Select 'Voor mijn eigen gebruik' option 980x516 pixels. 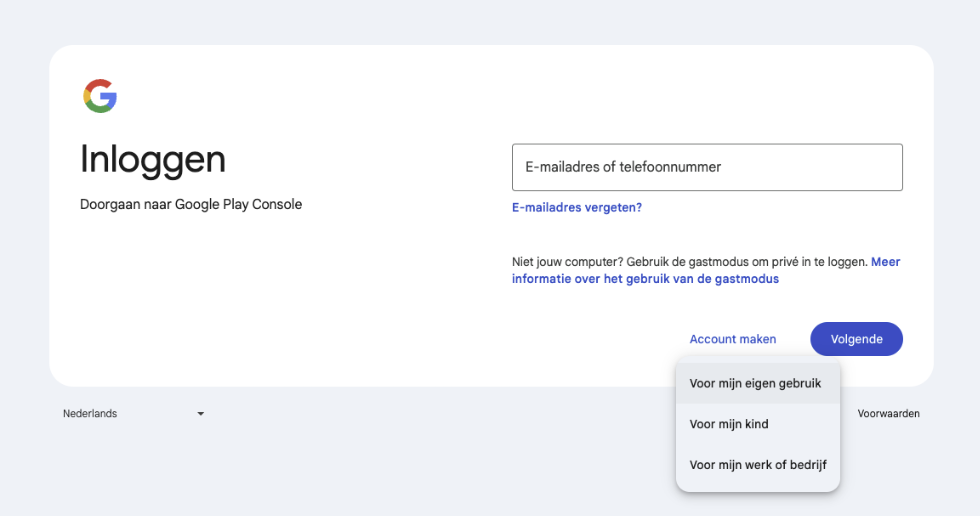tap(755, 383)
